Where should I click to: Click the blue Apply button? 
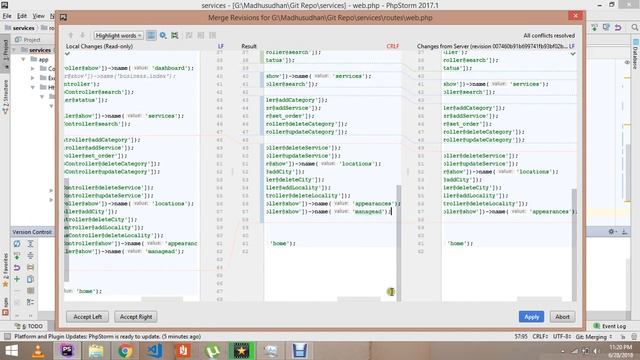(531, 317)
